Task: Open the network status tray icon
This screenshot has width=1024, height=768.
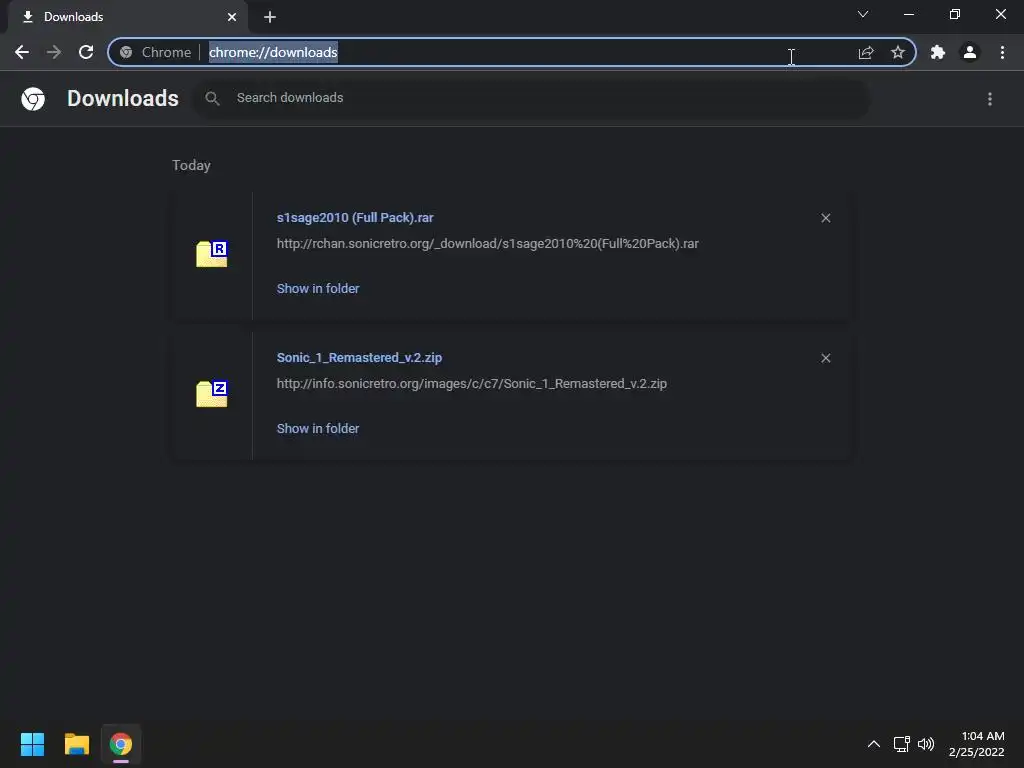Action: click(x=901, y=744)
